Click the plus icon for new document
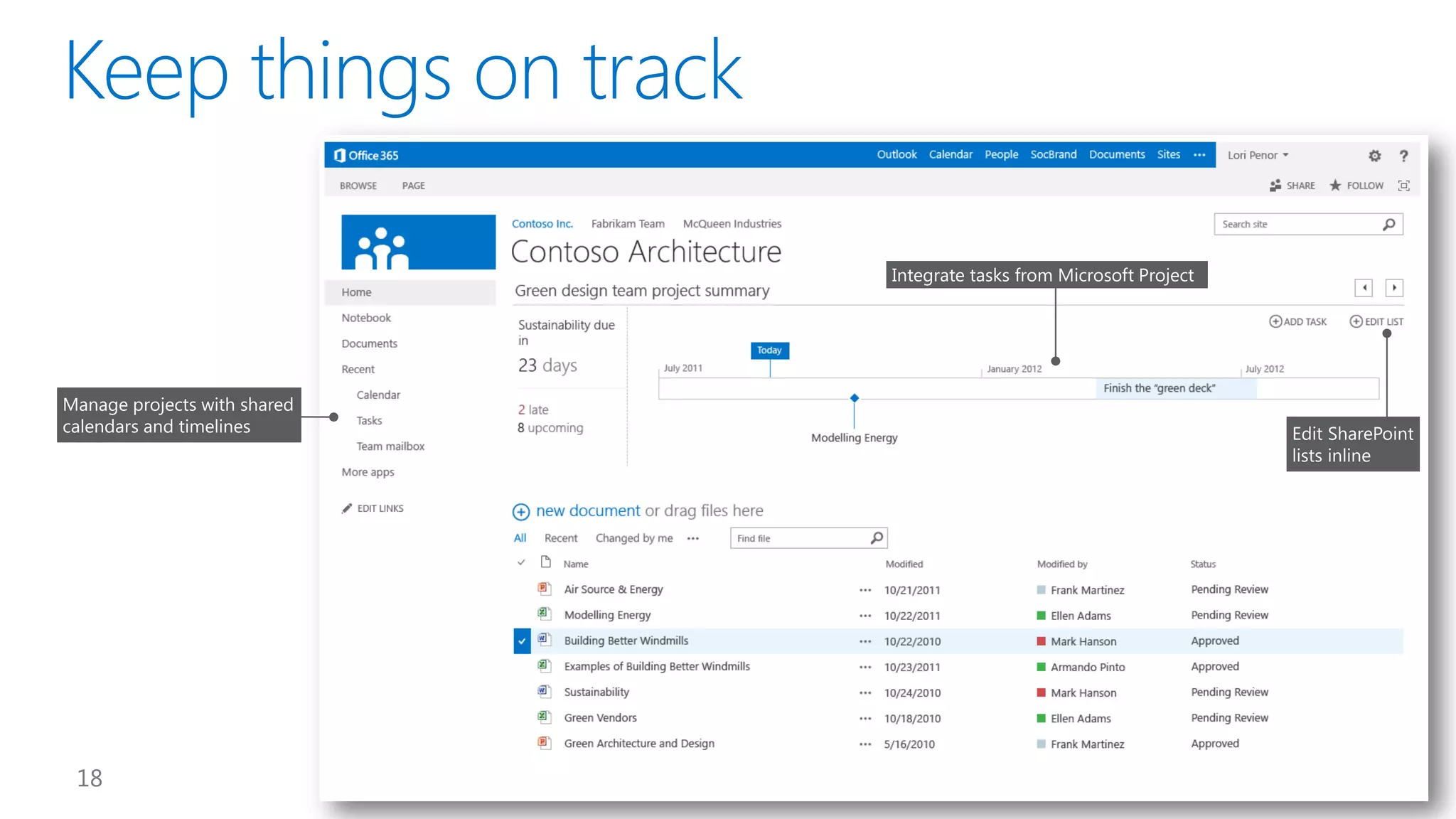This screenshot has width=1456, height=819. (521, 512)
